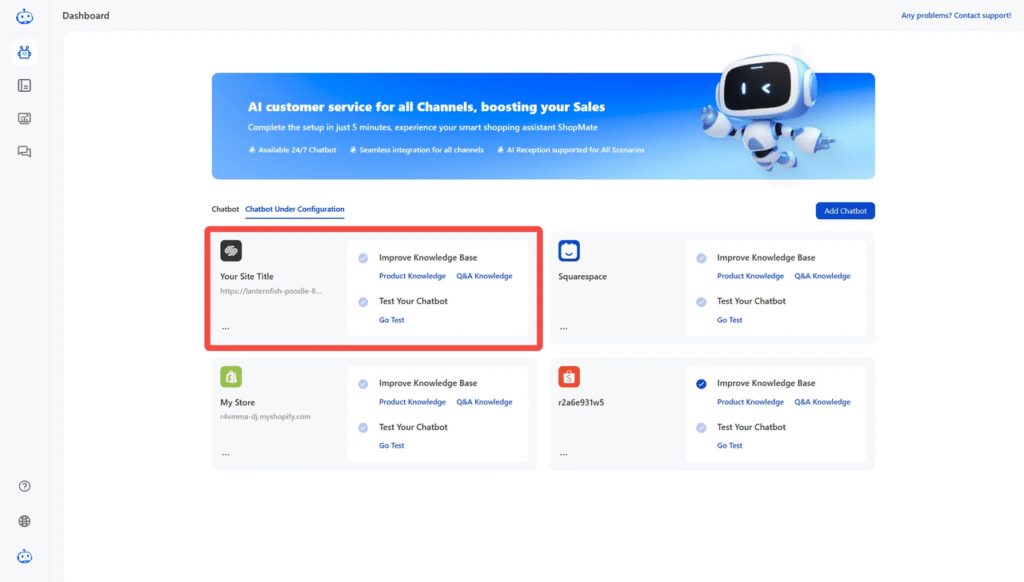Open Product Knowledge on Squarespace card
This screenshot has width=1024, height=582.
click(x=750, y=276)
